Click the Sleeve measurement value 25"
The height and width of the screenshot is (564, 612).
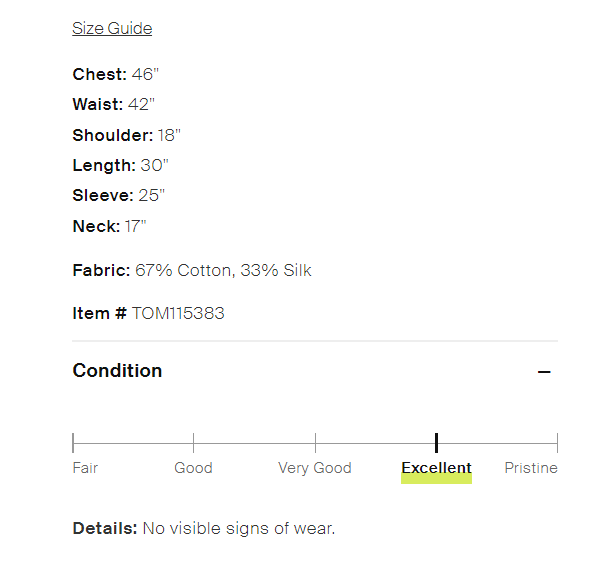pos(152,195)
